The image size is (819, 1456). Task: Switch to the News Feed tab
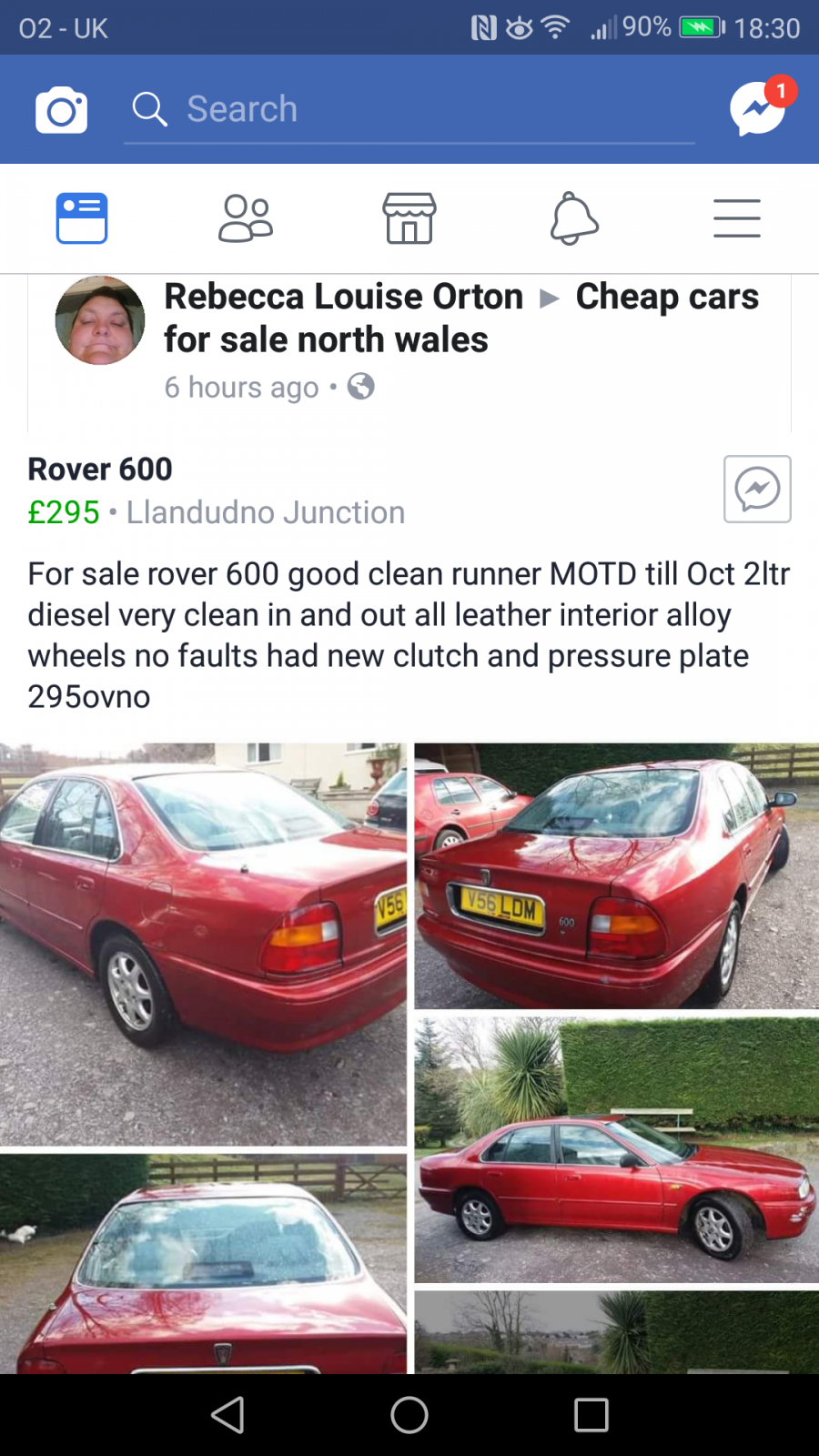coord(82,218)
